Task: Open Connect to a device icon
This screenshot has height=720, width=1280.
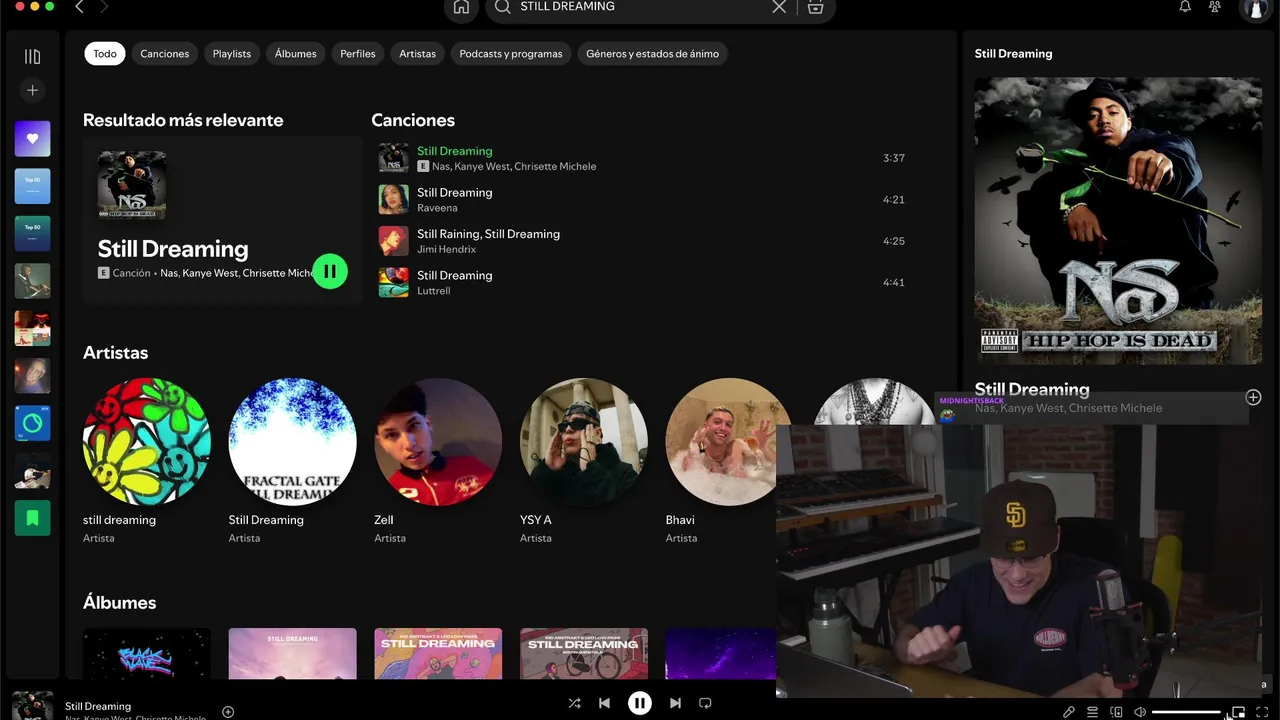Action: coord(1116,712)
